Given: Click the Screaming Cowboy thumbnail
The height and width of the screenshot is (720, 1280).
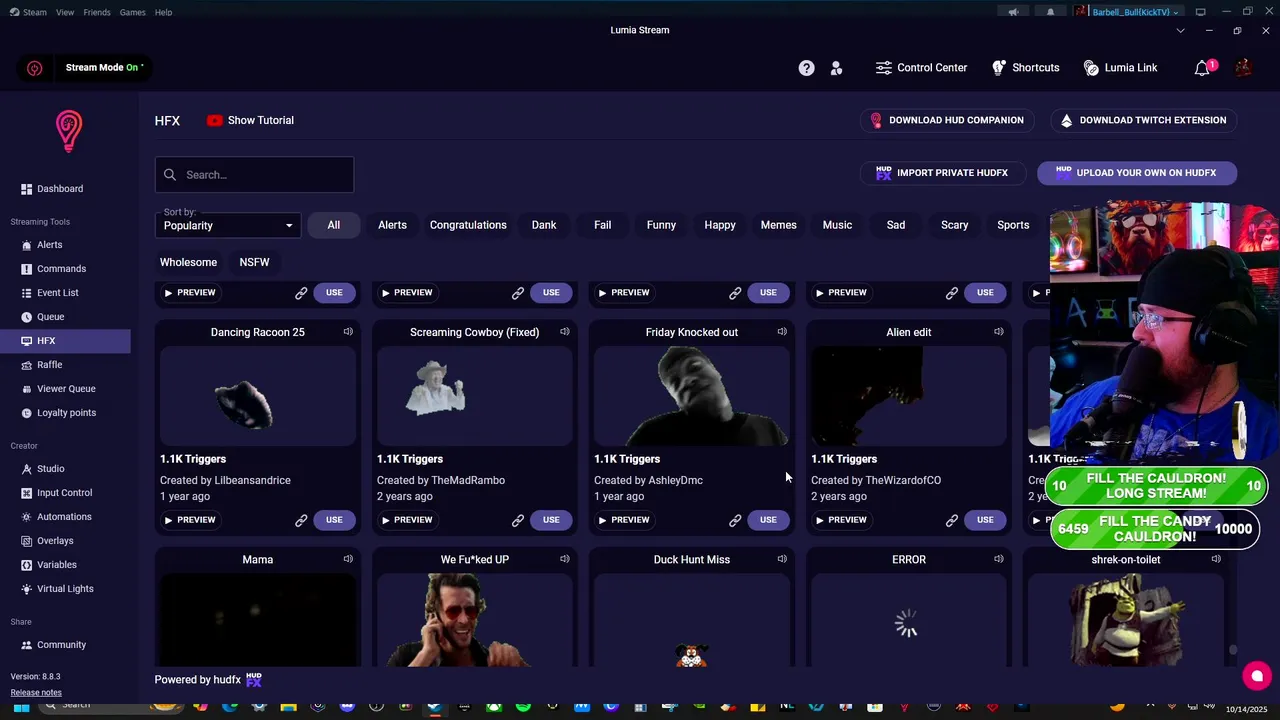Looking at the screenshot, I should (x=474, y=396).
